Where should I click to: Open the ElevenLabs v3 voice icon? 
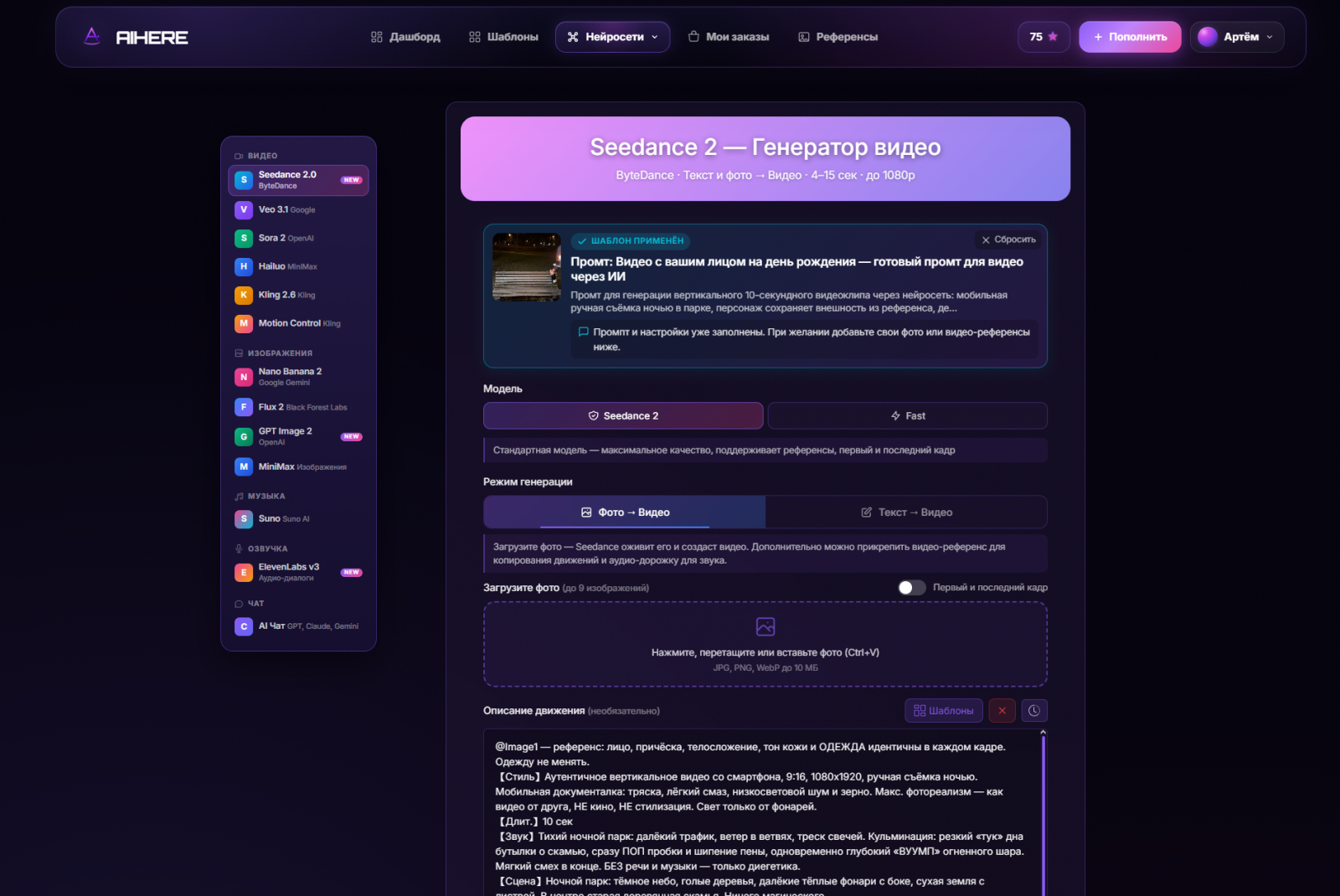244,573
